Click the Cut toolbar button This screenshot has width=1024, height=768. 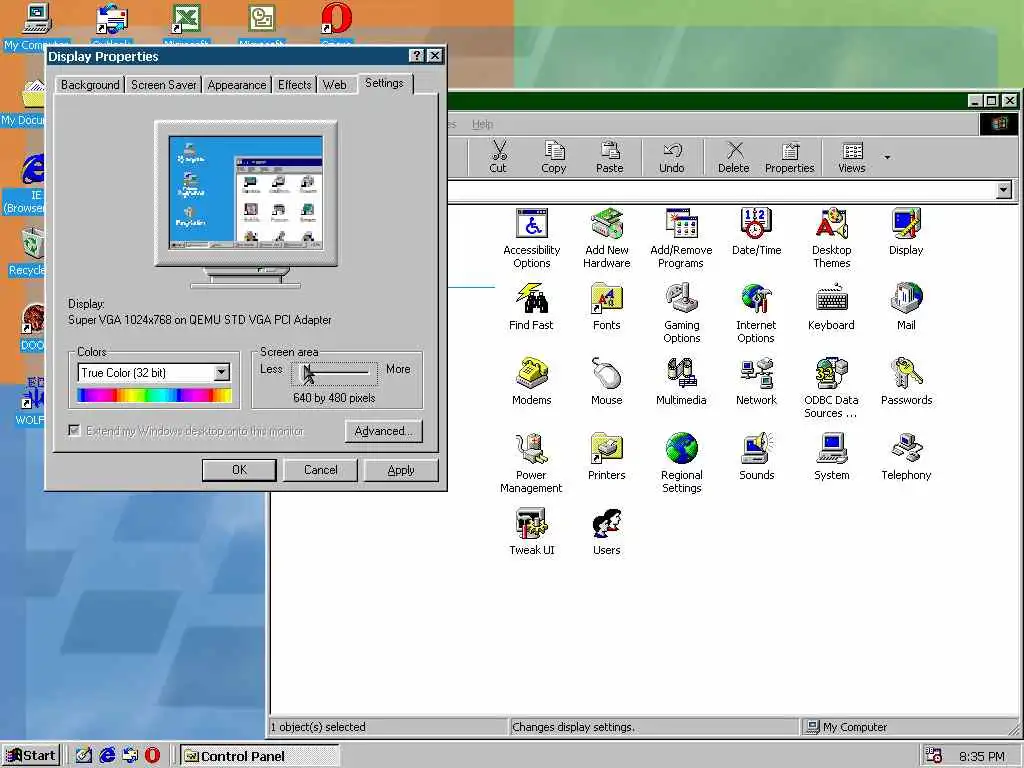498,157
